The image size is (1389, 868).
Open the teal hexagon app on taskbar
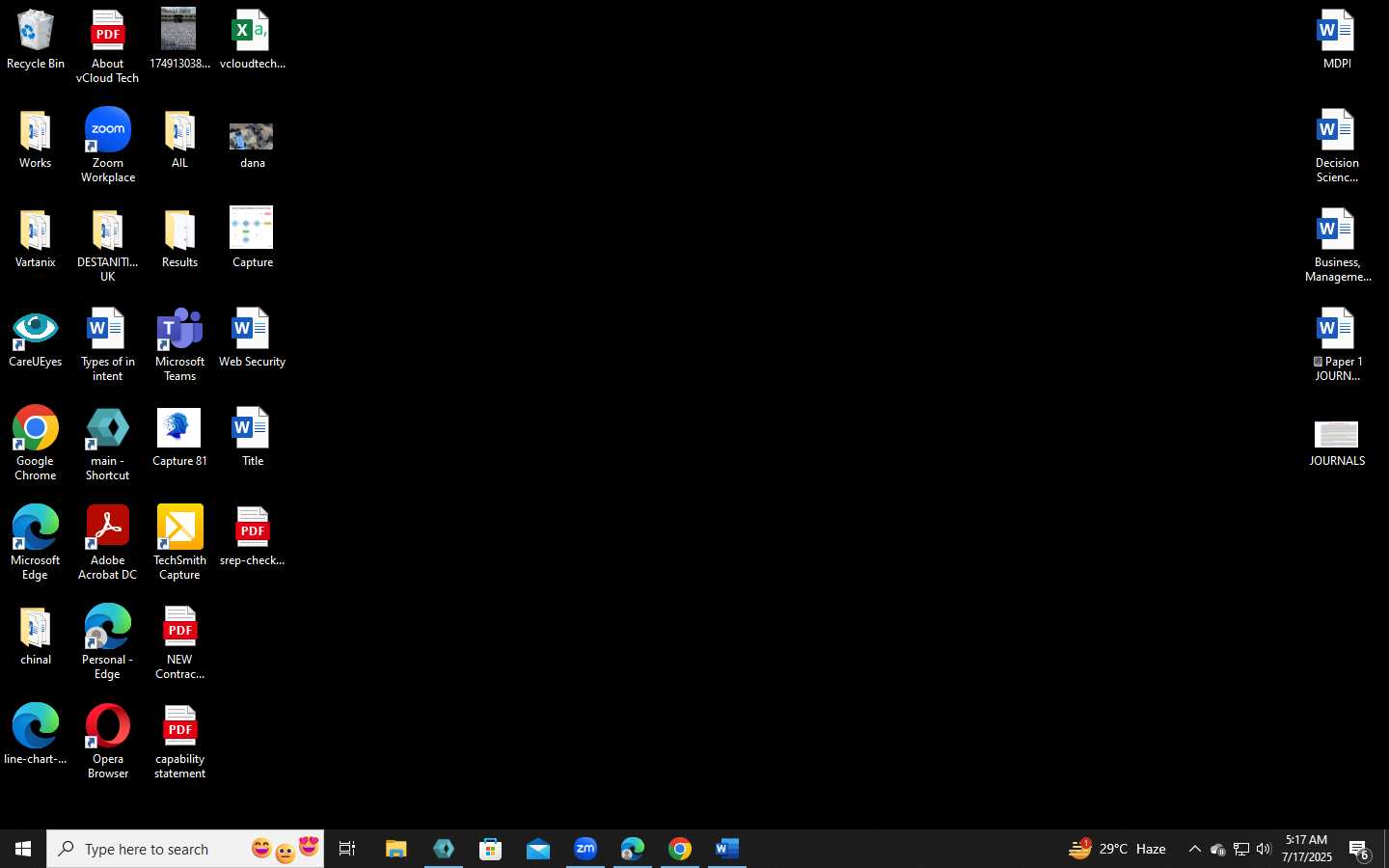pyautogui.click(x=444, y=849)
